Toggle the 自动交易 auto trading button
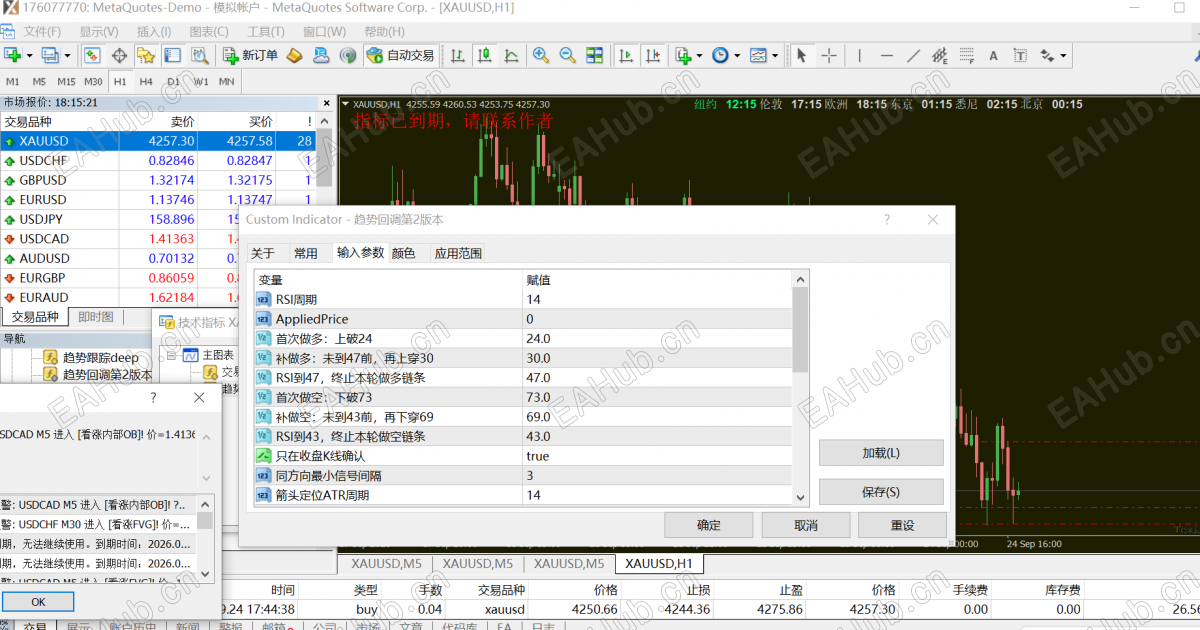Image resolution: width=1200 pixels, height=630 pixels. click(400, 56)
